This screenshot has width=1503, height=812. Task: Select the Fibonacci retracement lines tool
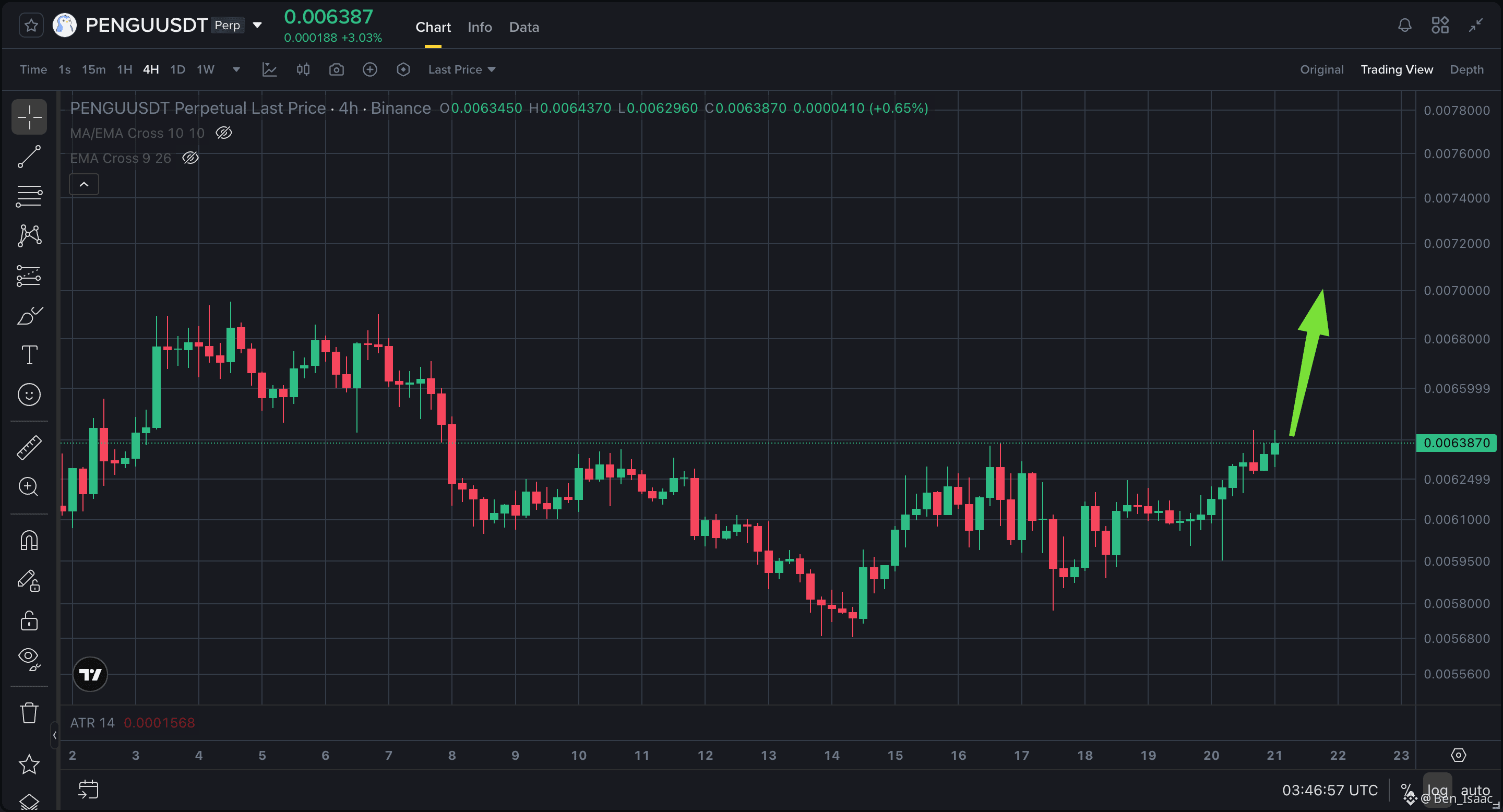pyautogui.click(x=29, y=196)
